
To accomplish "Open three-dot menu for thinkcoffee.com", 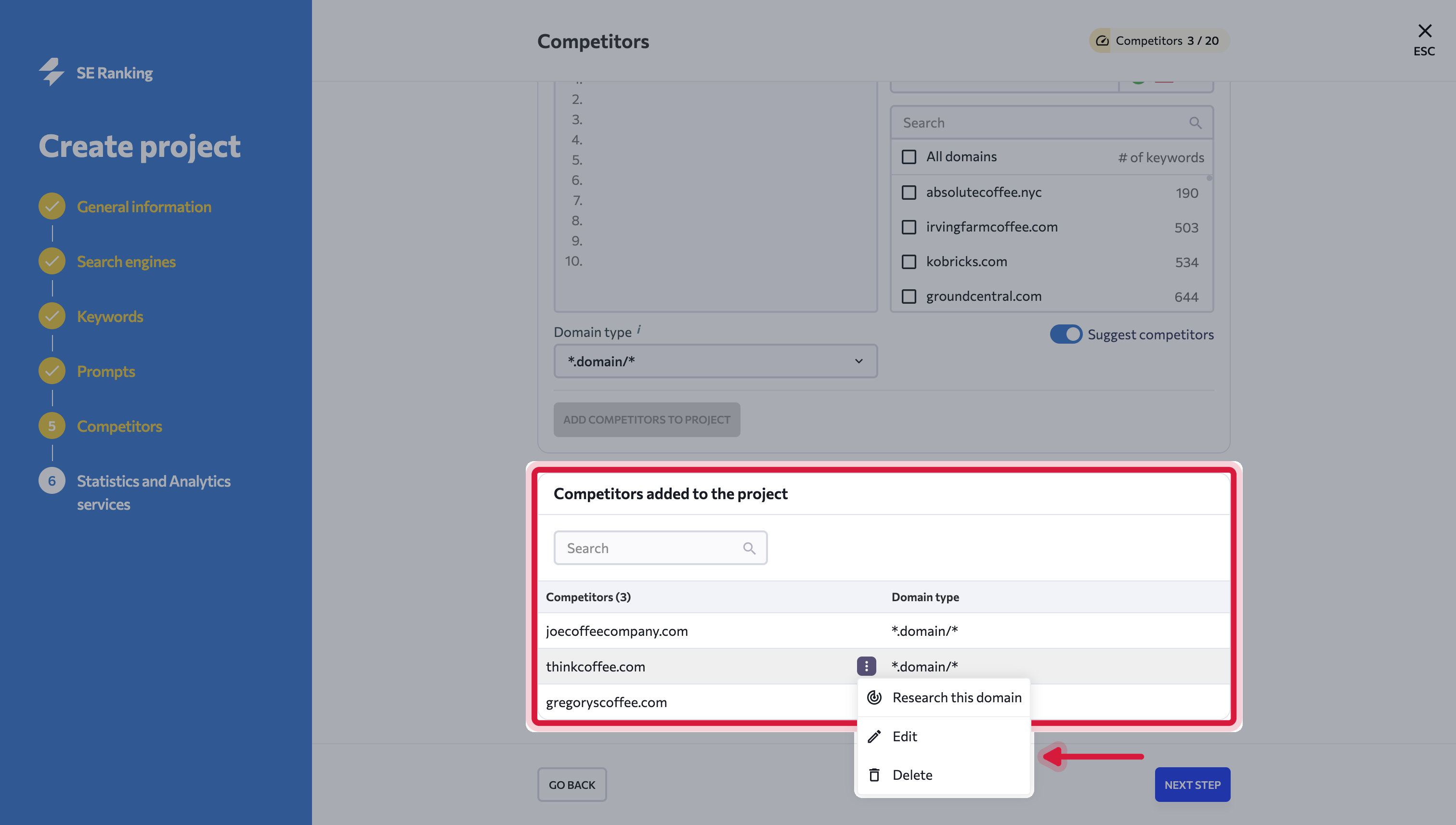I will (x=866, y=666).
